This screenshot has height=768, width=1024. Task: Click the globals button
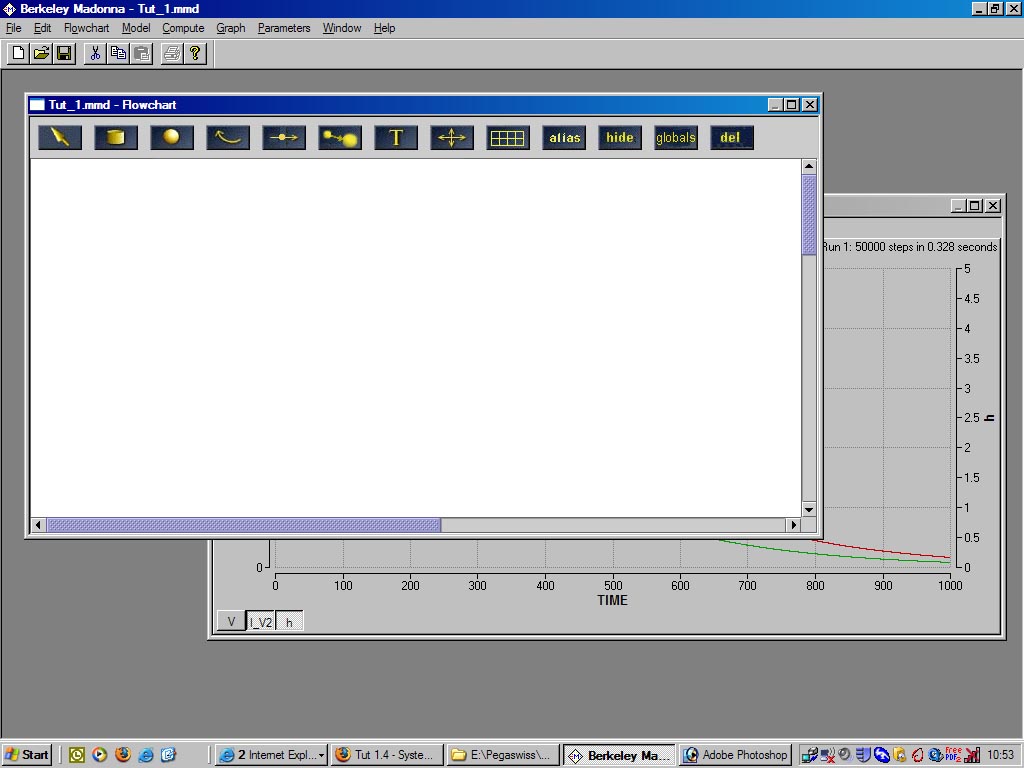pyautogui.click(x=676, y=138)
